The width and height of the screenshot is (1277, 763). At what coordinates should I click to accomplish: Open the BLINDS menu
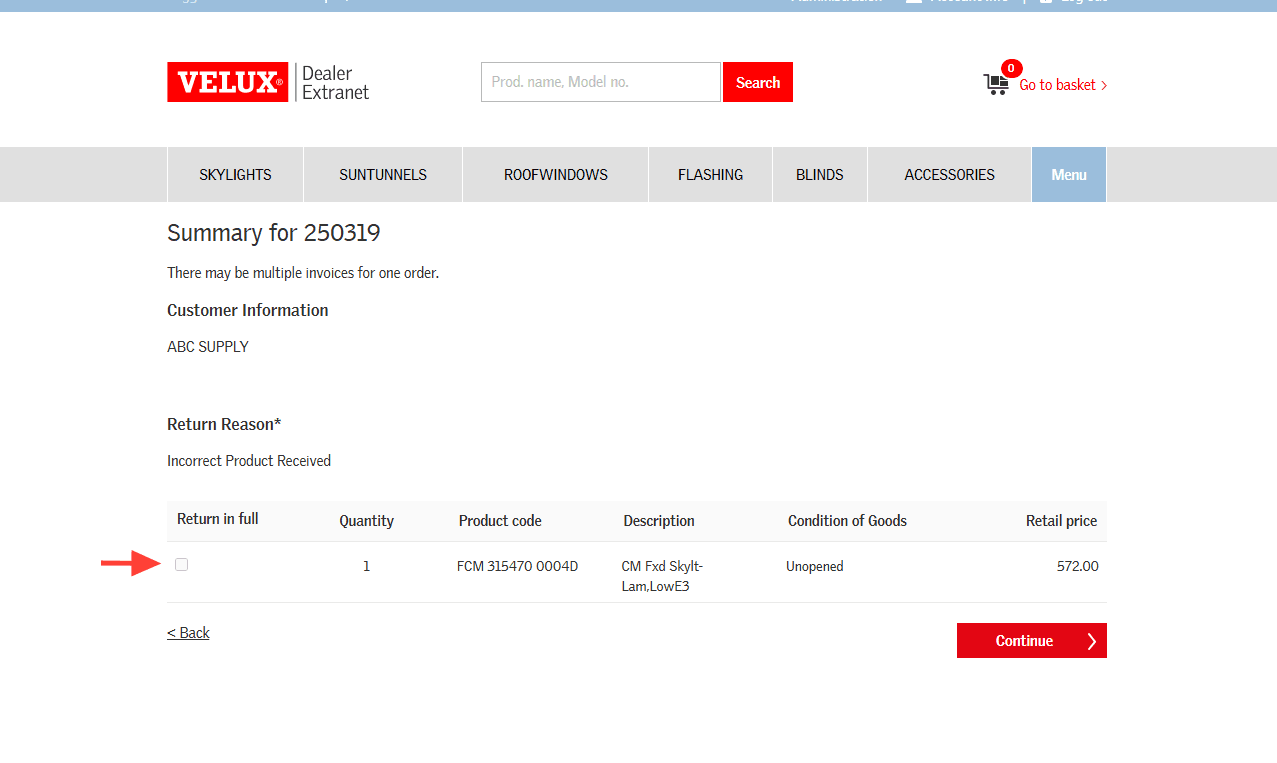(x=820, y=175)
